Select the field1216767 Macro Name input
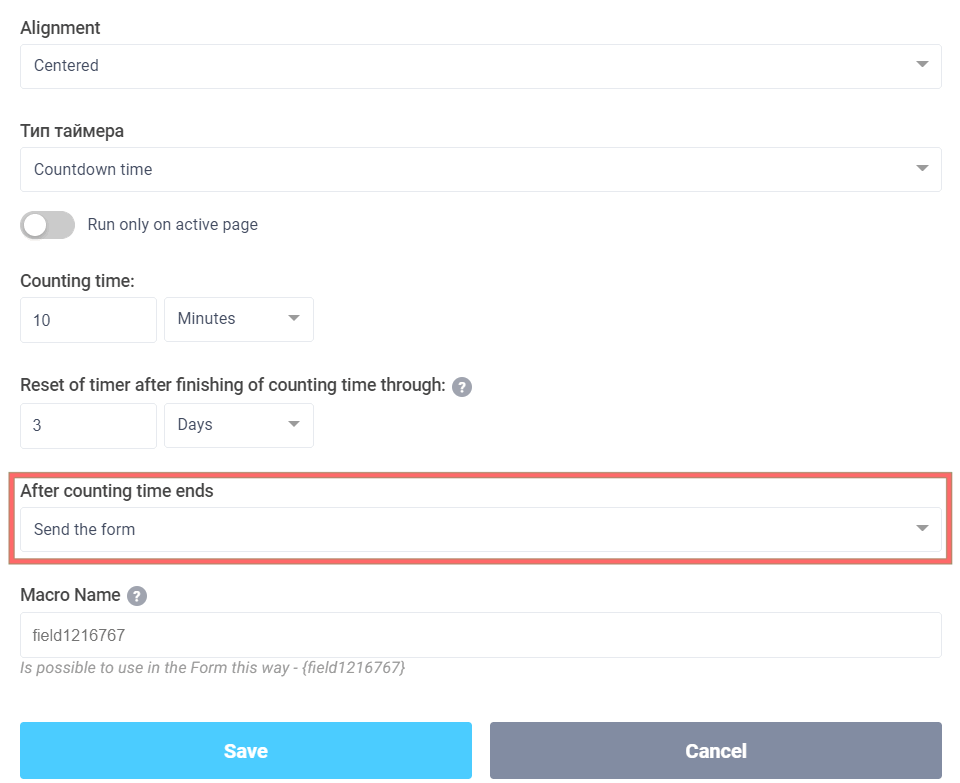The height and width of the screenshot is (783, 960). 480,634
